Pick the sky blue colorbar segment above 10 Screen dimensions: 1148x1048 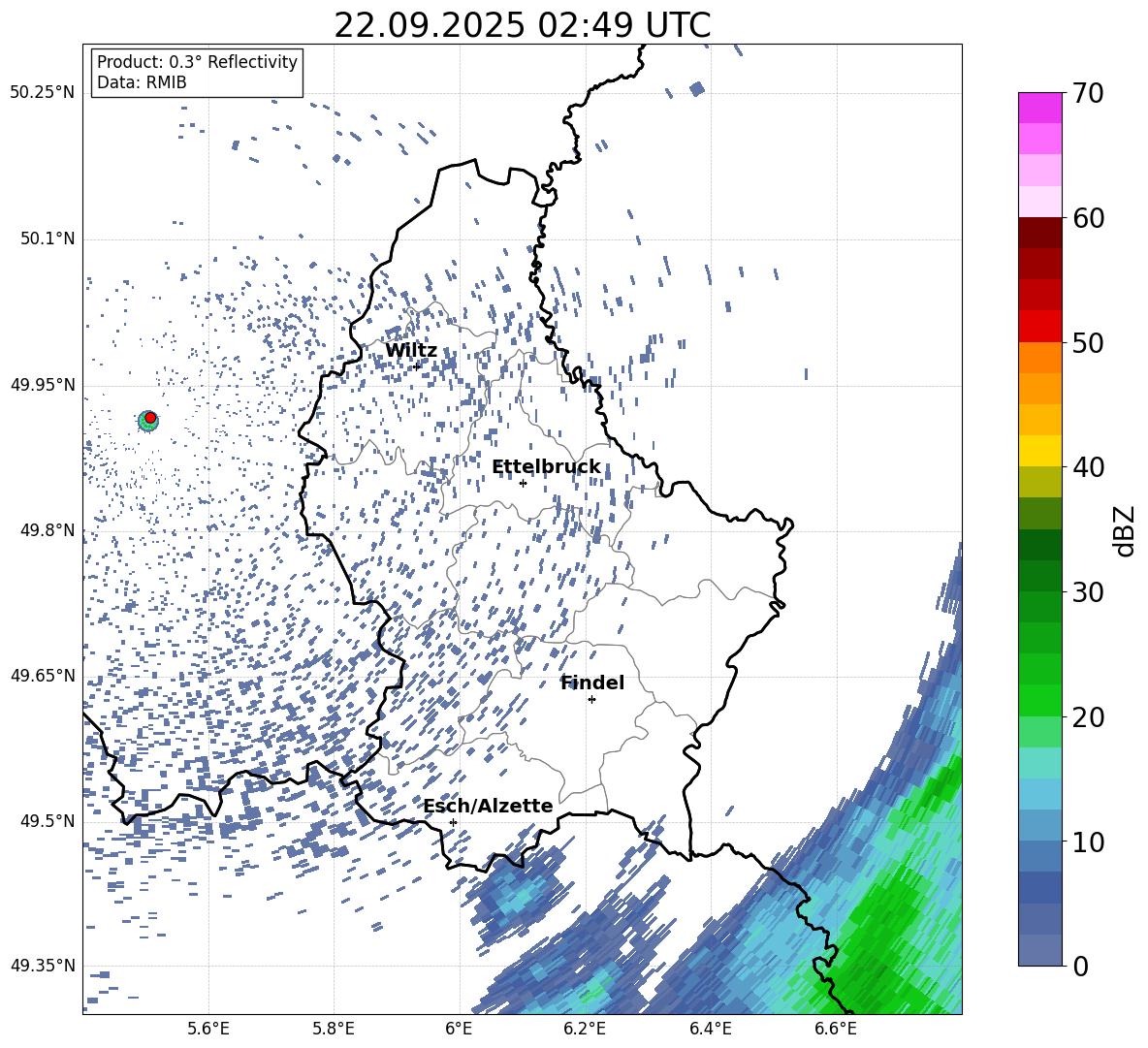pyautogui.click(x=1039, y=794)
